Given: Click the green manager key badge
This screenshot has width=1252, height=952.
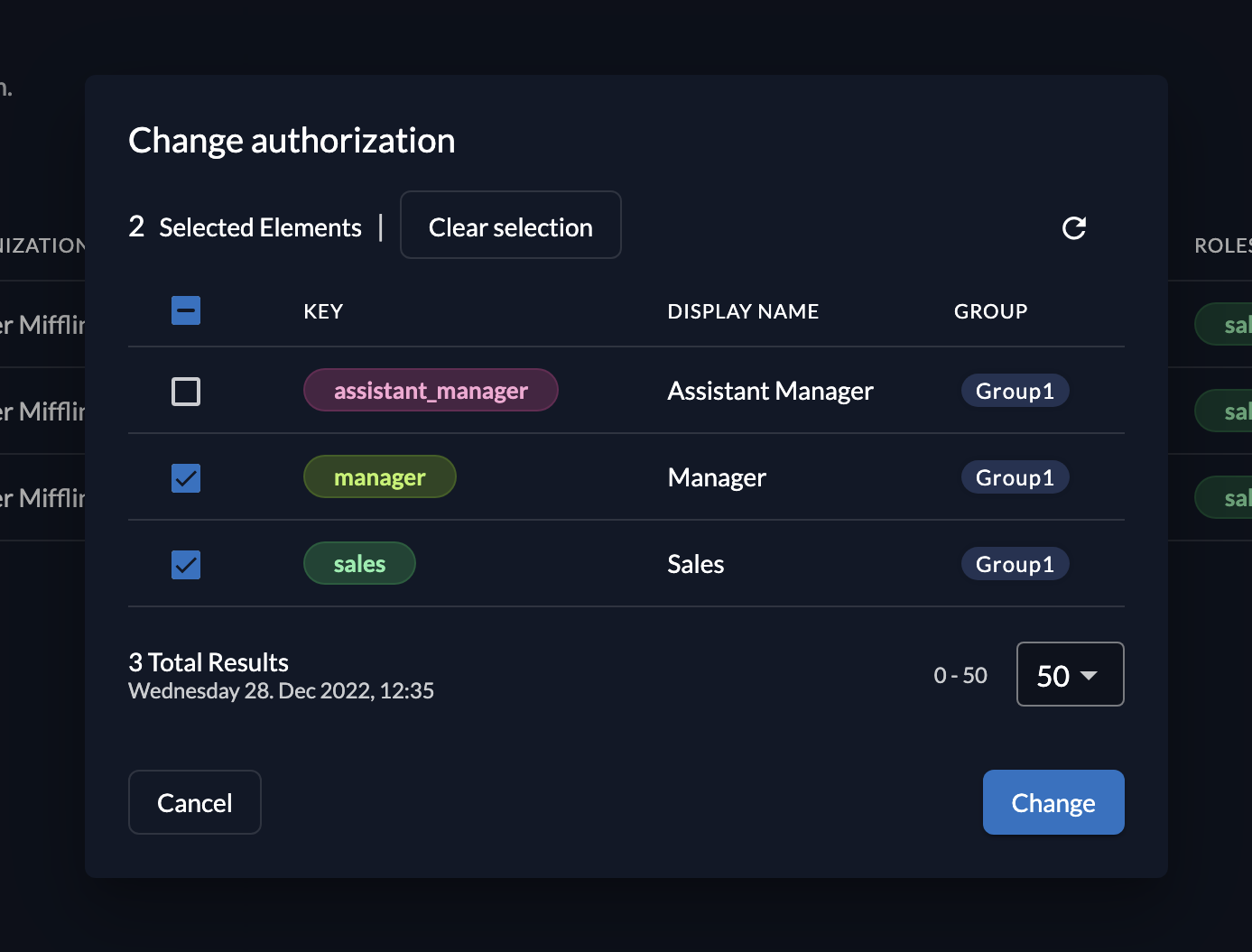Looking at the screenshot, I should pos(379,476).
